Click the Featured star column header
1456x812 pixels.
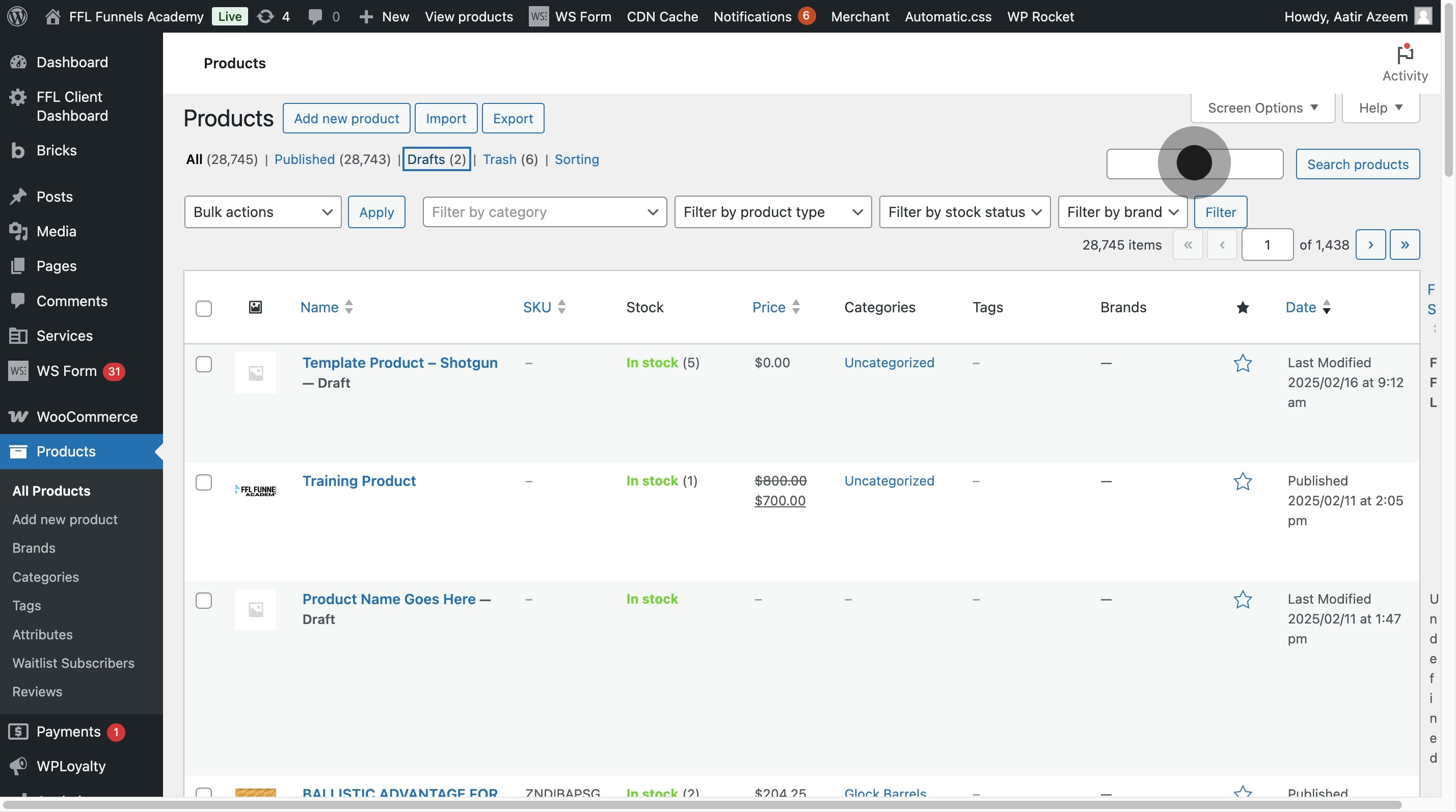click(1243, 307)
